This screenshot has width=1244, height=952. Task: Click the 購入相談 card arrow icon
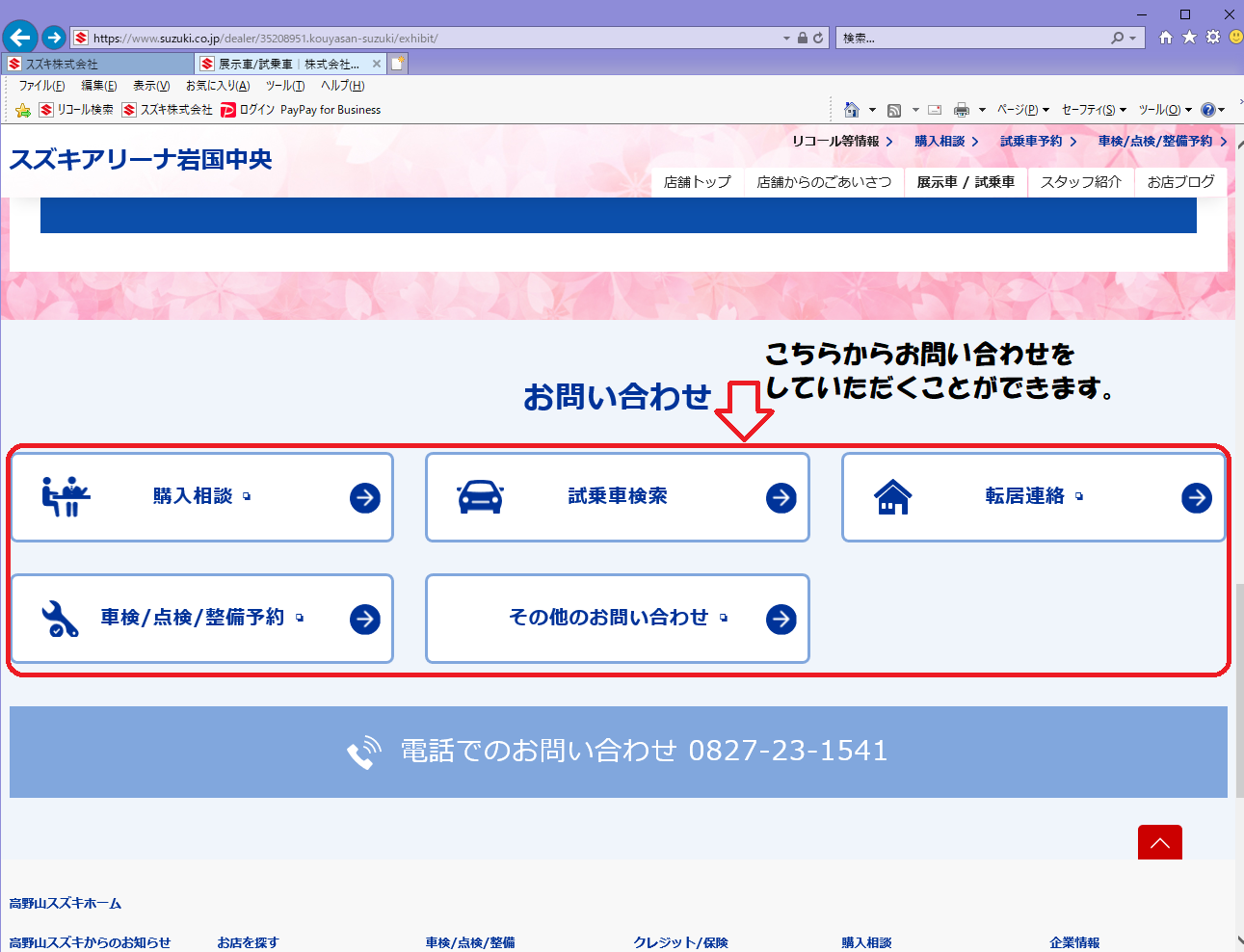[x=365, y=498]
